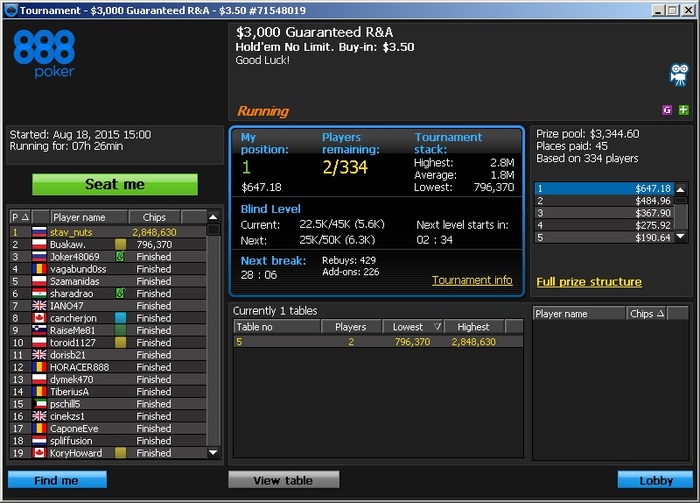Click the yellow marker next to Buakaw.
The image size is (700, 503).
[120, 244]
